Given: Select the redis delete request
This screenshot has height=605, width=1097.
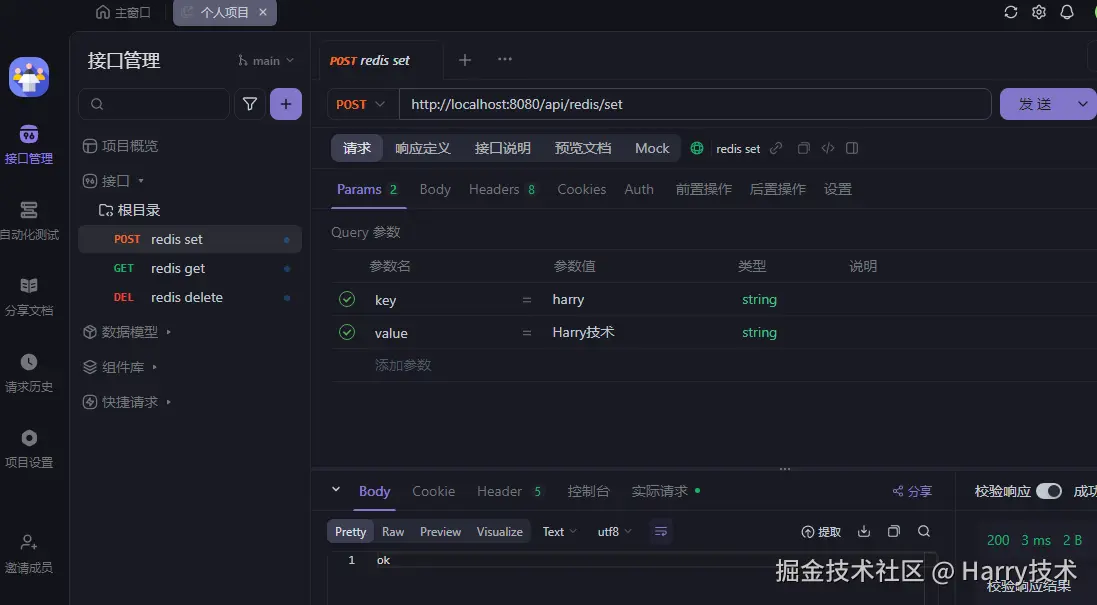Looking at the screenshot, I should 190,297.
